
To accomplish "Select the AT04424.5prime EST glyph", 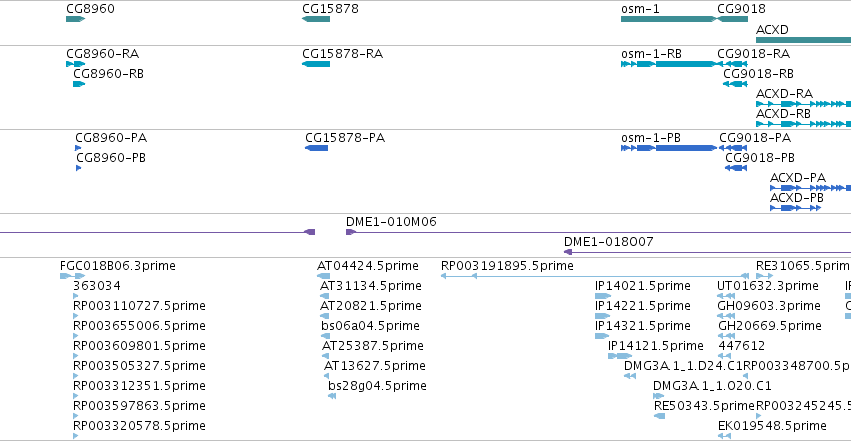I will (x=323, y=276).
